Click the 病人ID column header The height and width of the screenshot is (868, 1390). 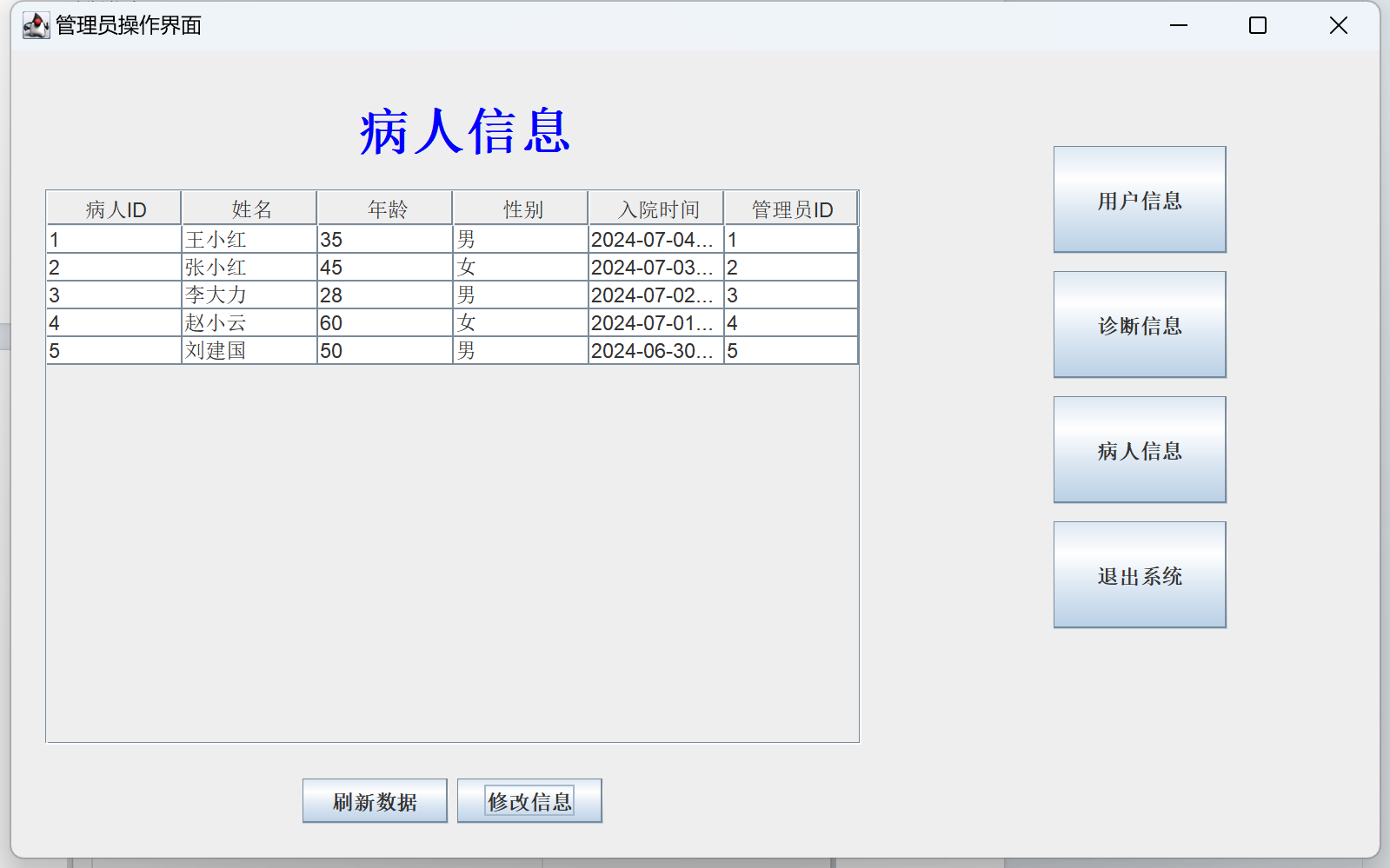114,209
